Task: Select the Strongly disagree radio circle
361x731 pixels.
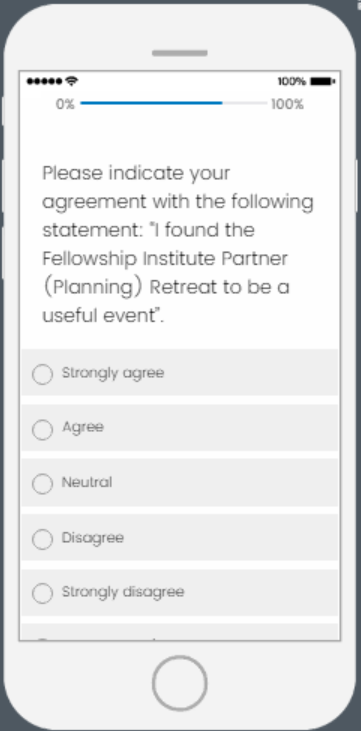Action: pos(42,593)
